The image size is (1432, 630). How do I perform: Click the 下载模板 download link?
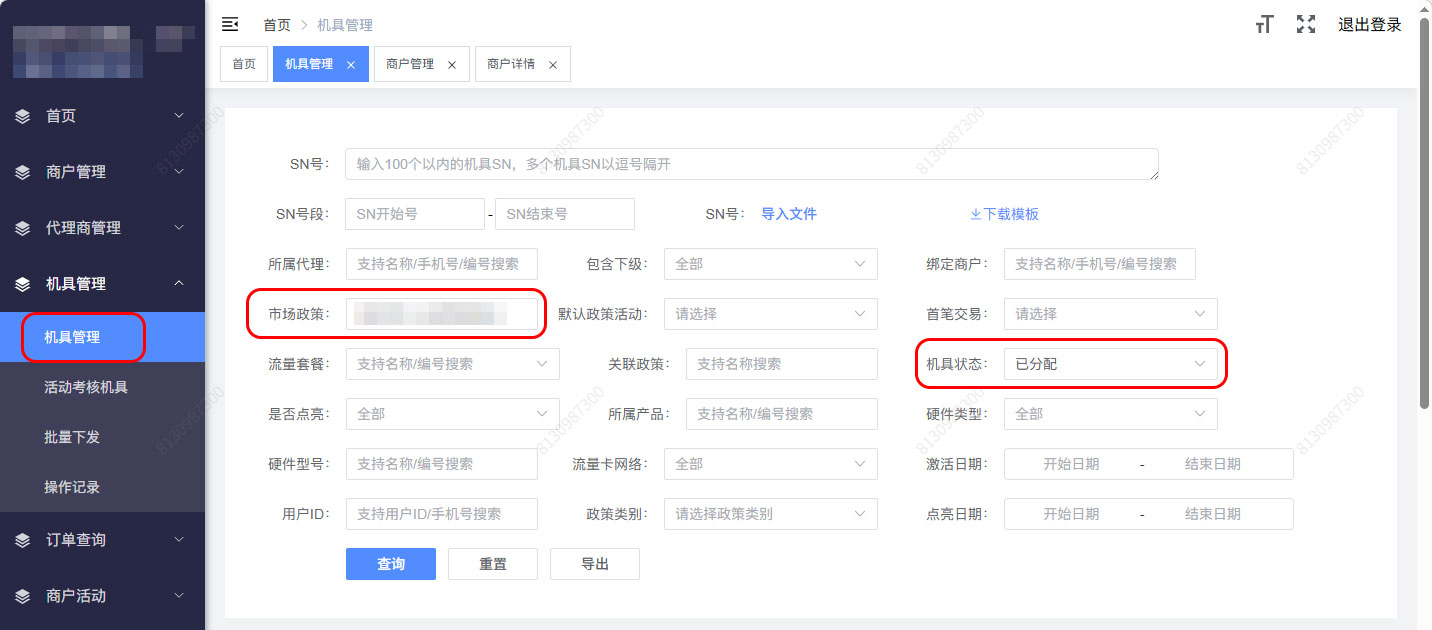1004,214
